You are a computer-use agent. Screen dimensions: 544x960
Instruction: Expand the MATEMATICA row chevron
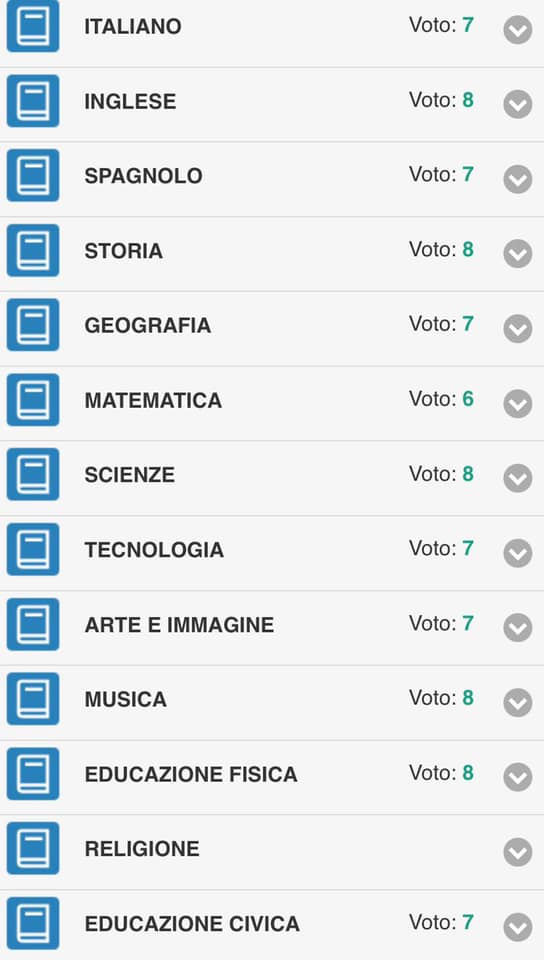click(518, 403)
